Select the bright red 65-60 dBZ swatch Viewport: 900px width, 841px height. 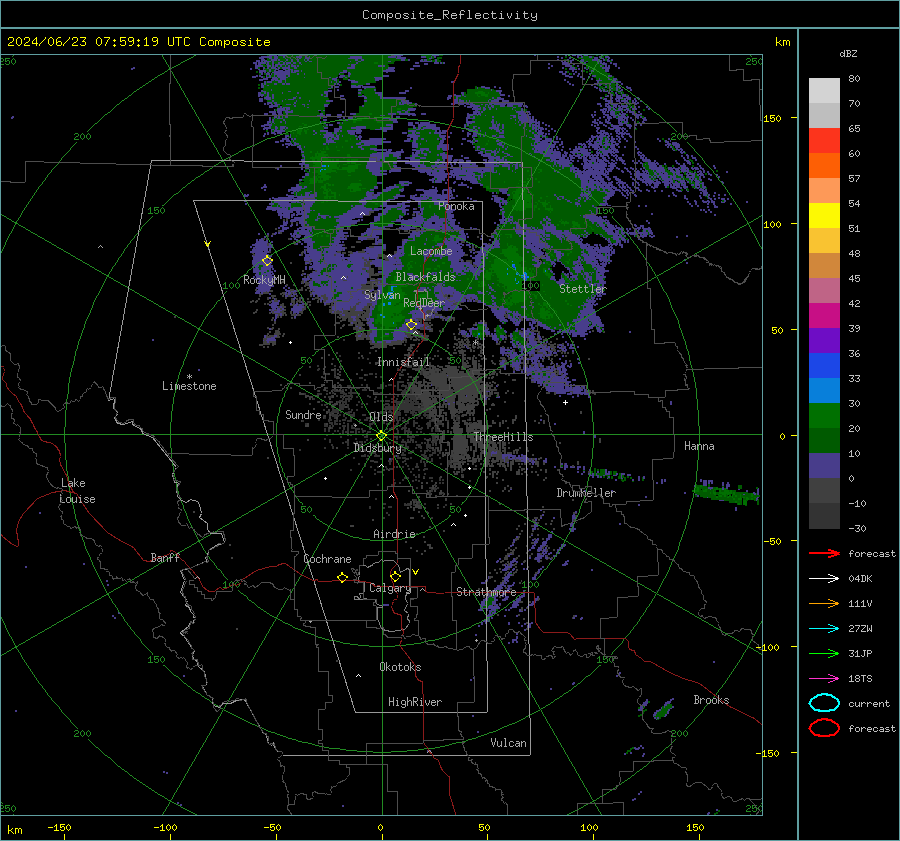click(x=824, y=141)
